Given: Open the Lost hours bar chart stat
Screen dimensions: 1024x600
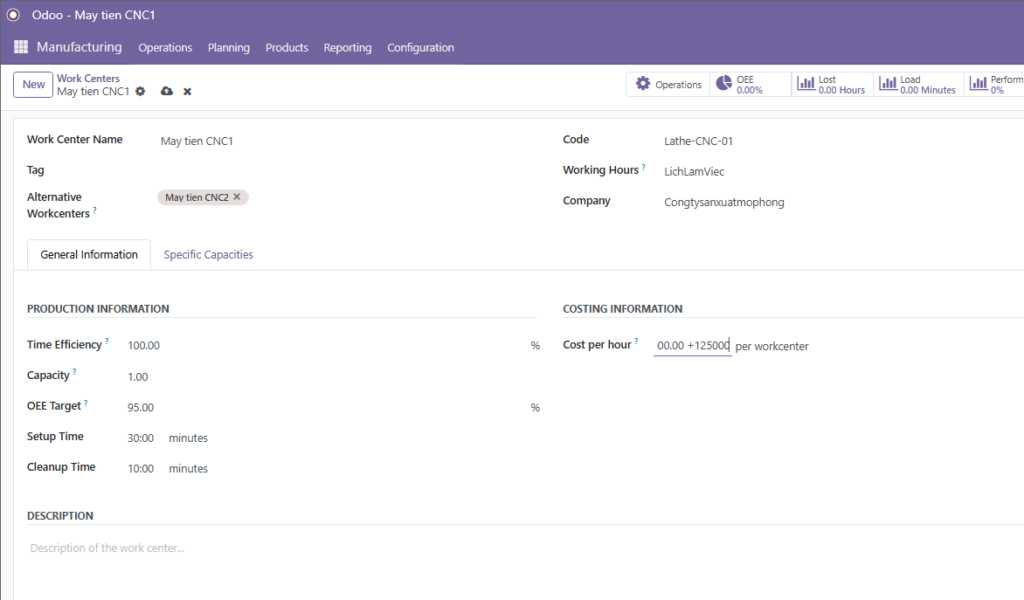Looking at the screenshot, I should (831, 85).
